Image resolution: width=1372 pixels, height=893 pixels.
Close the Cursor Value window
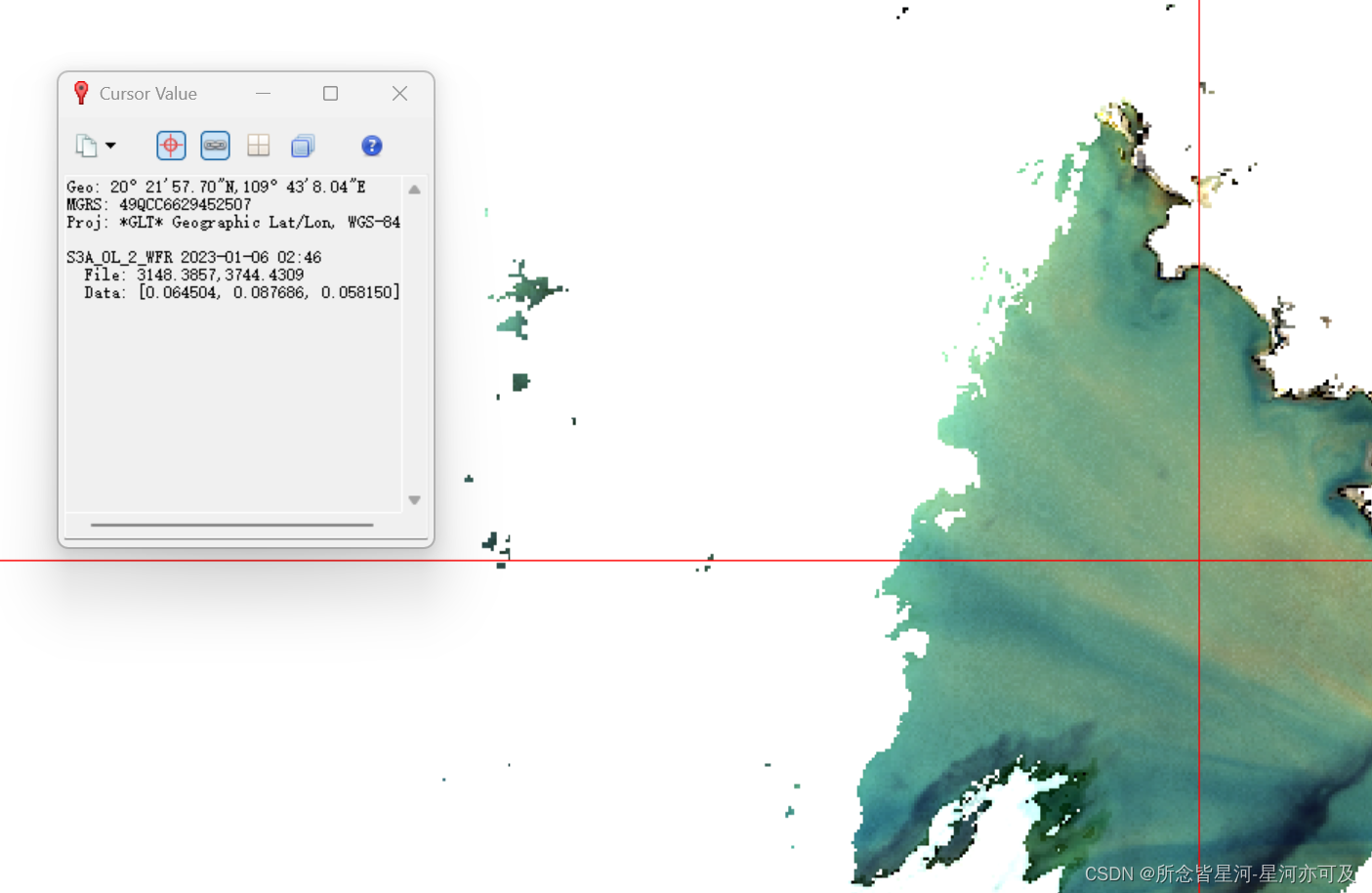coord(399,93)
